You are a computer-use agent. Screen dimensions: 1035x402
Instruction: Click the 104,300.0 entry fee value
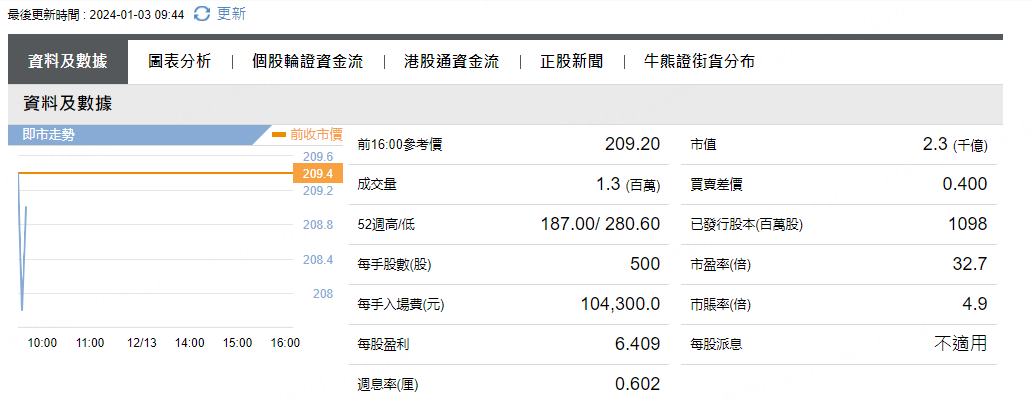coord(620,304)
